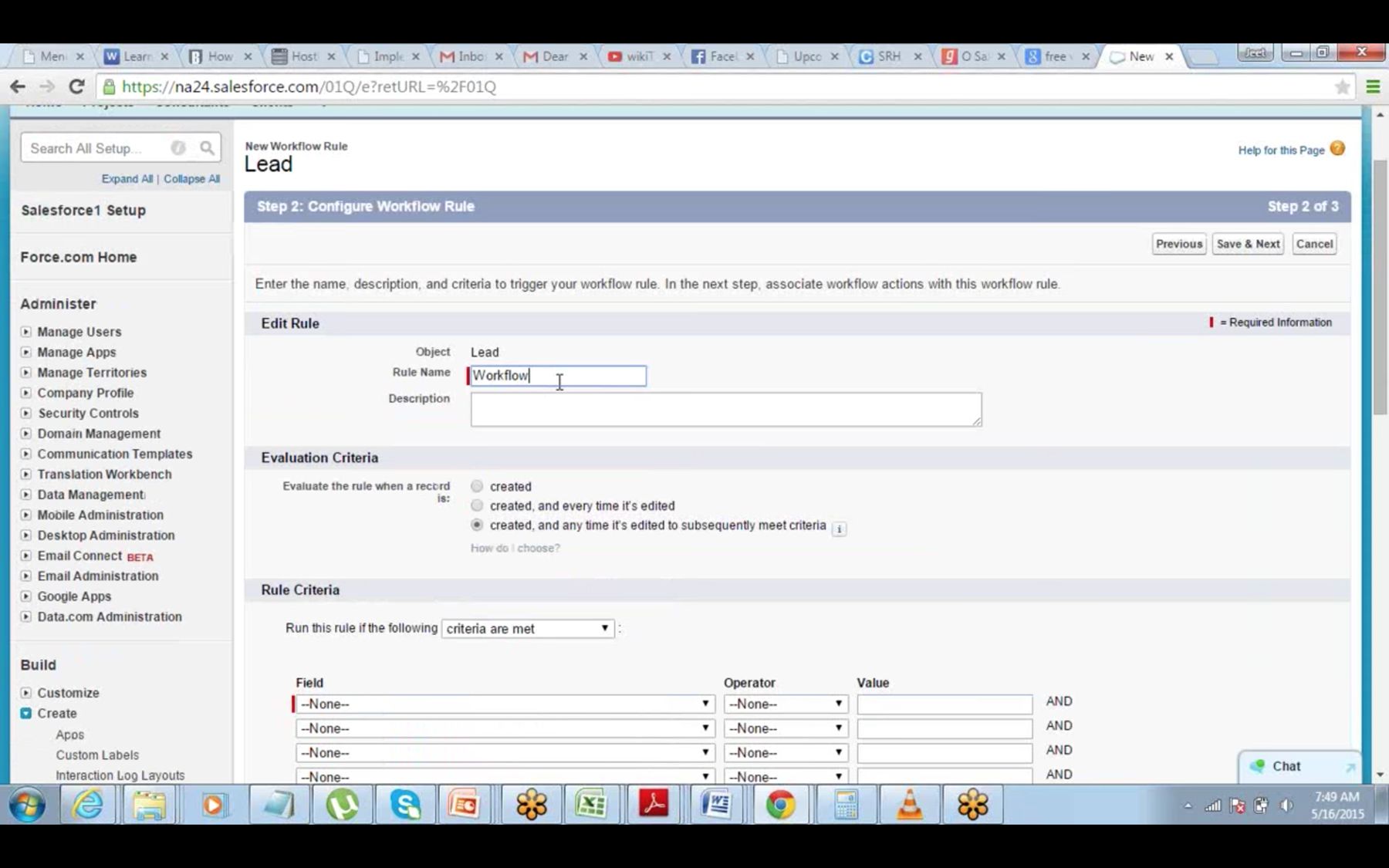Click the browser back arrow
The width and height of the screenshot is (1389, 868).
18,86
